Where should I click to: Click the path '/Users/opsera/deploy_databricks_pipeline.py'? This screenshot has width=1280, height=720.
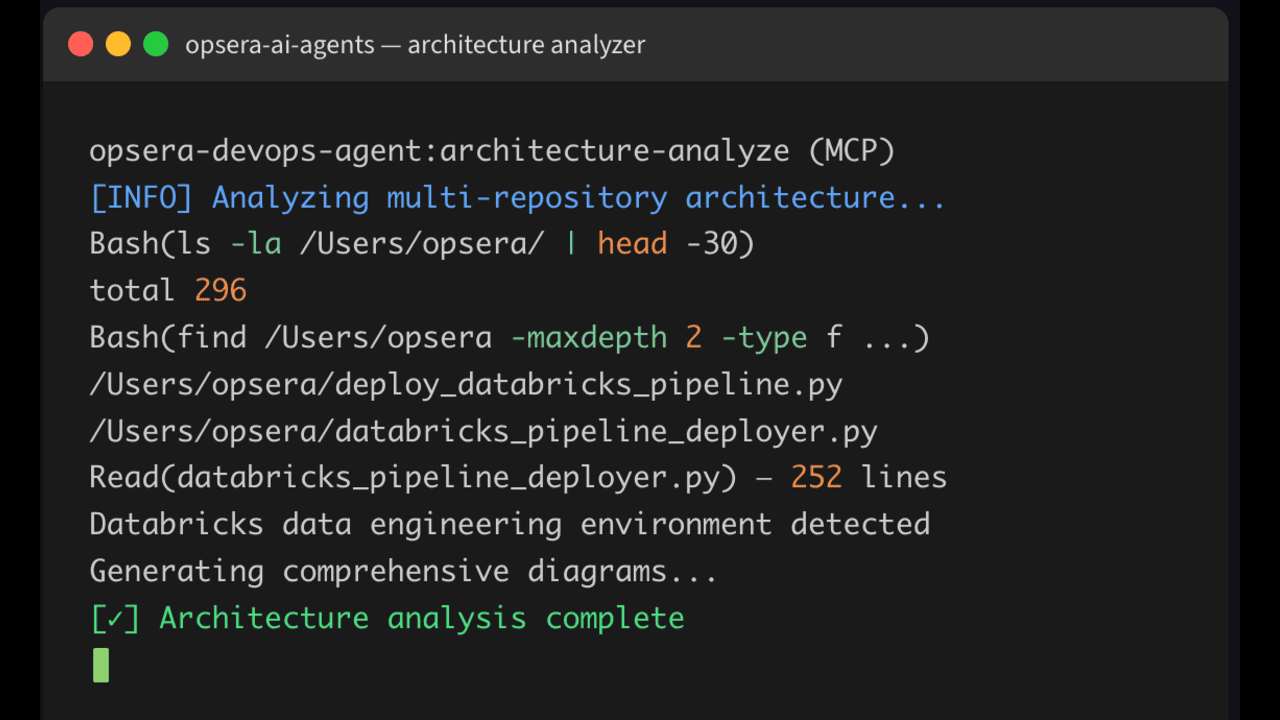point(466,384)
